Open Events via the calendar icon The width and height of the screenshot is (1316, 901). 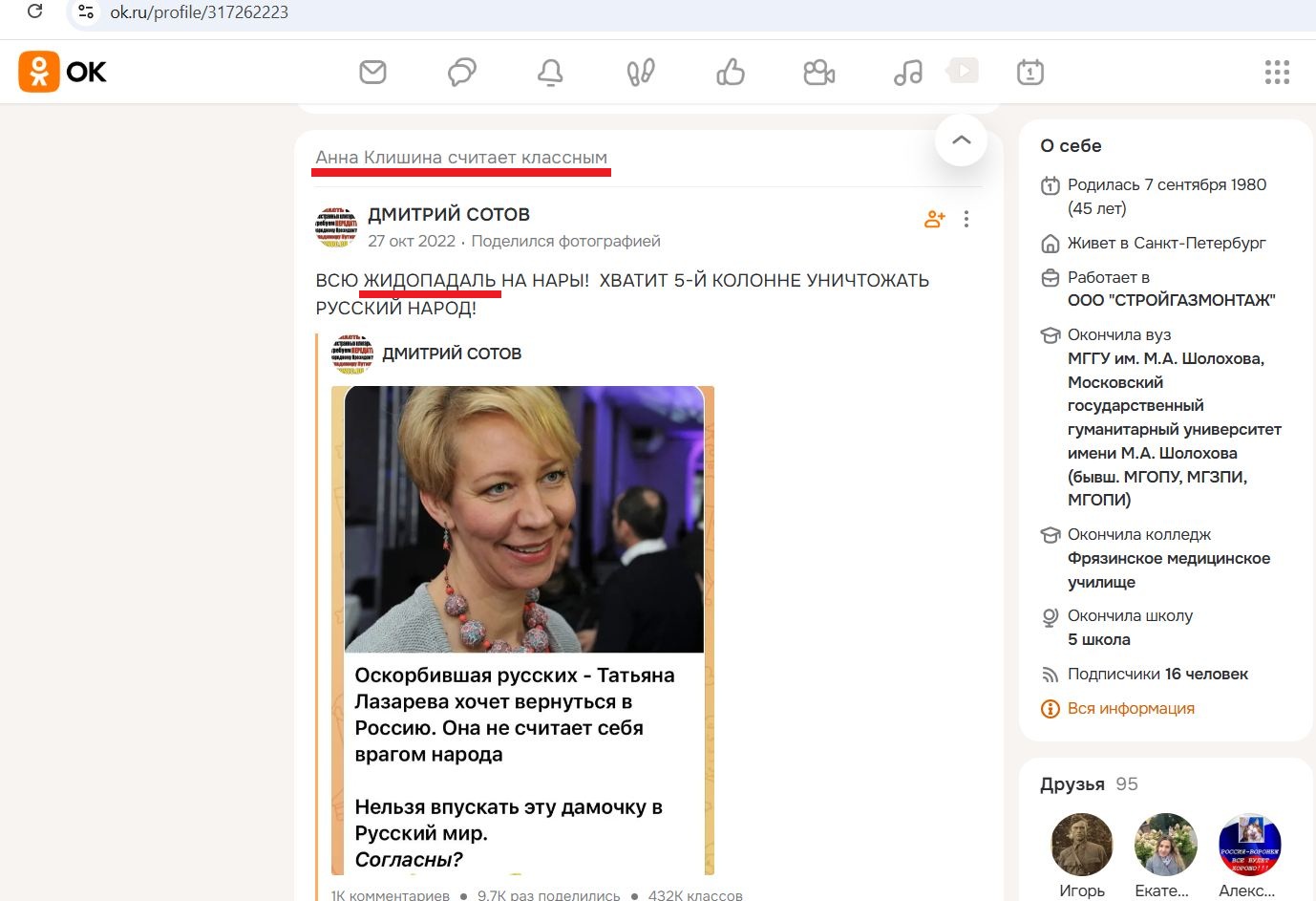point(1029,71)
